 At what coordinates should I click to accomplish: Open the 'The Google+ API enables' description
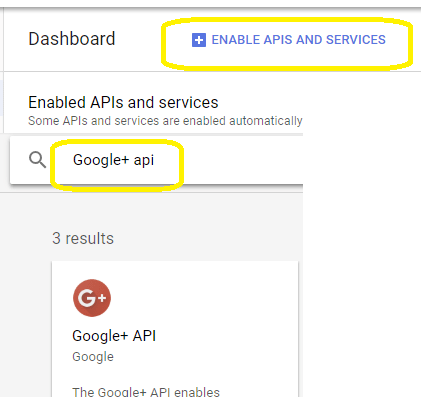coord(146,392)
